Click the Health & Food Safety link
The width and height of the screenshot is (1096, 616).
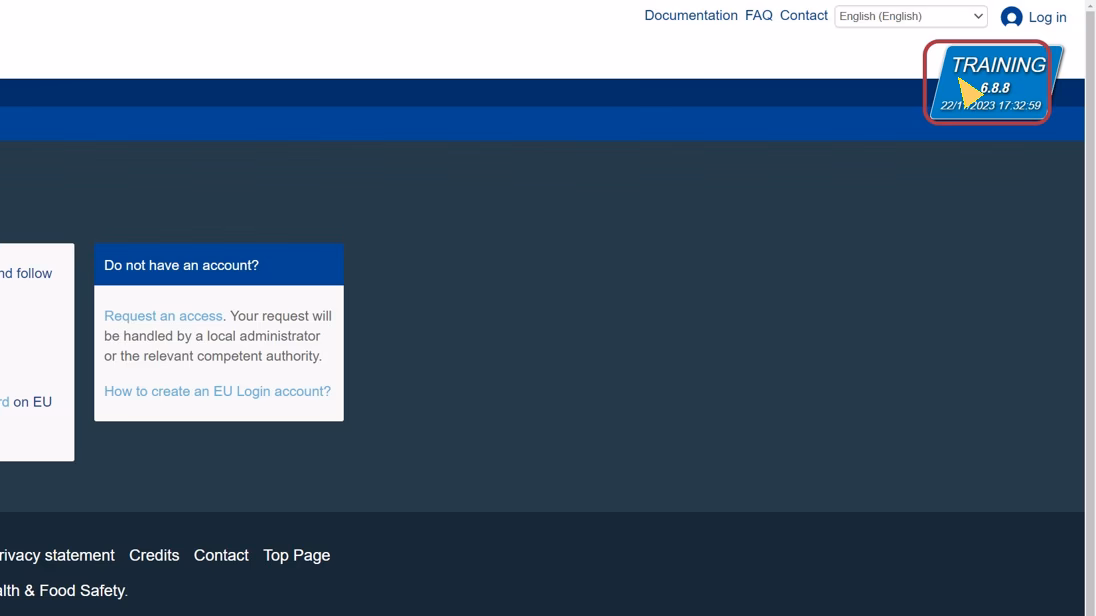[x=62, y=591]
